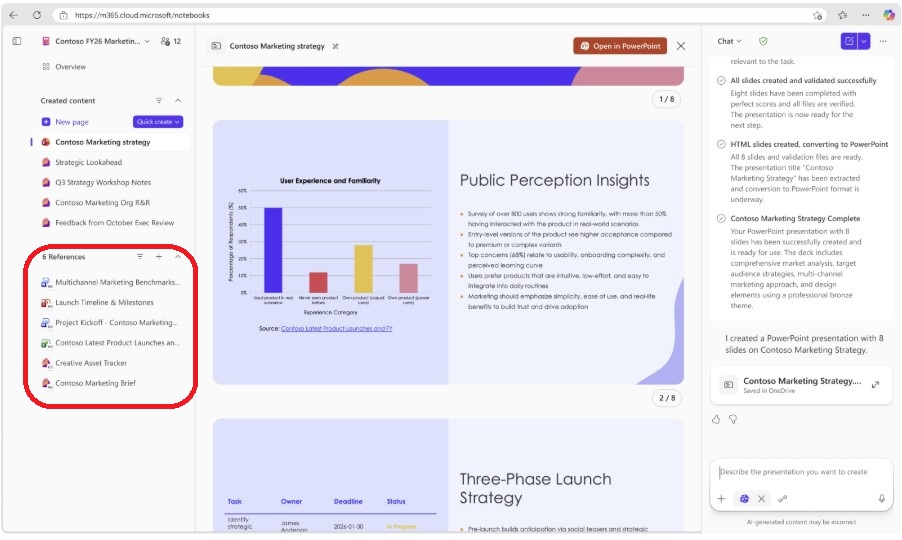Click Open in PowerPoint button
The image size is (902, 540).
[620, 46]
